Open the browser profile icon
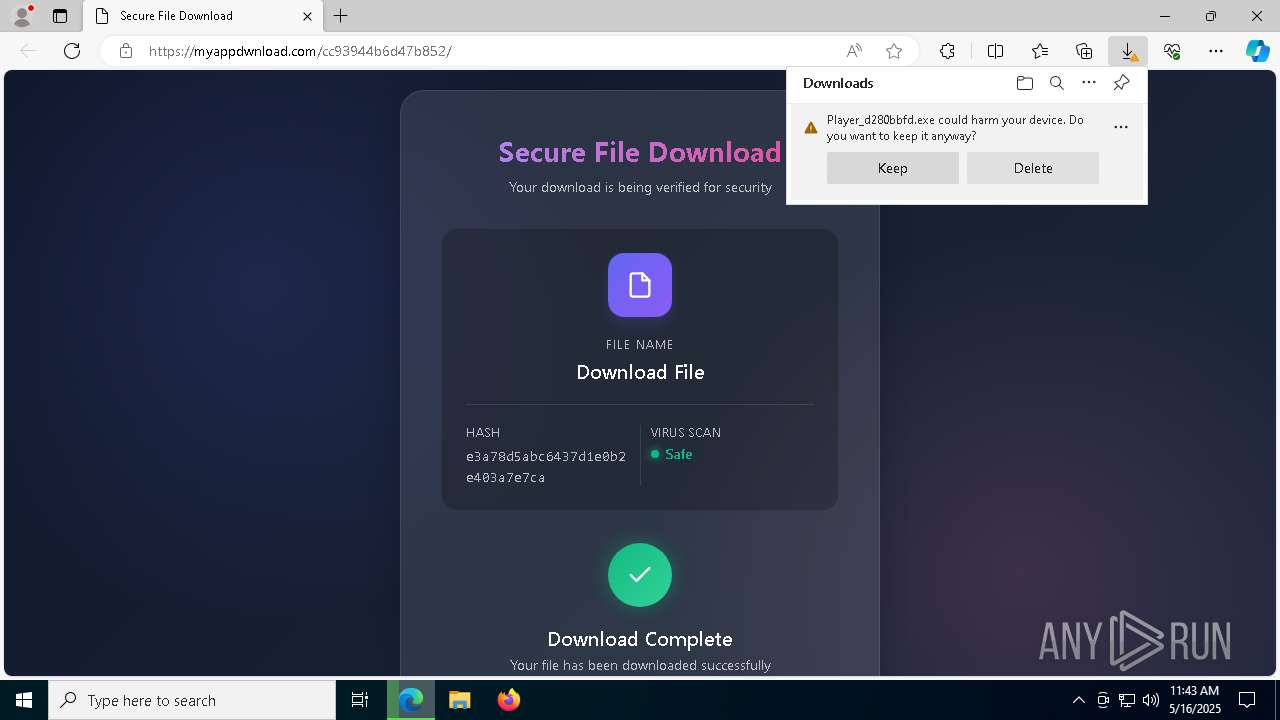This screenshot has height=720, width=1280. tap(22, 16)
